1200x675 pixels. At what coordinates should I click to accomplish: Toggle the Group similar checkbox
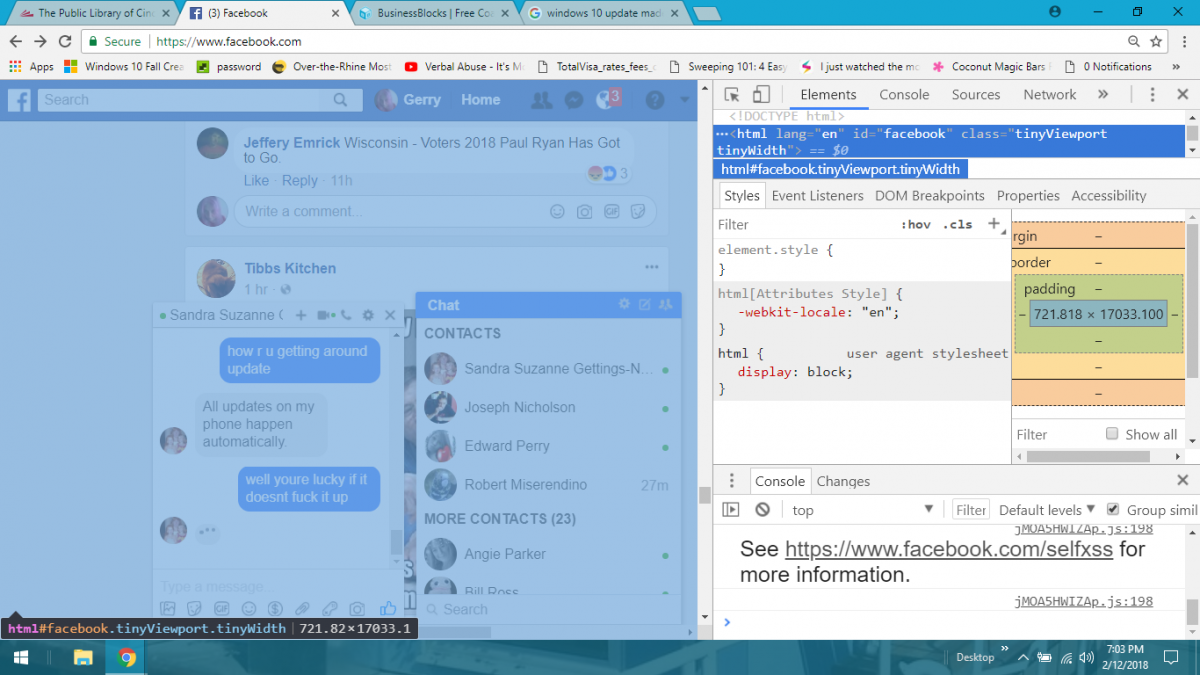[x=1114, y=509]
